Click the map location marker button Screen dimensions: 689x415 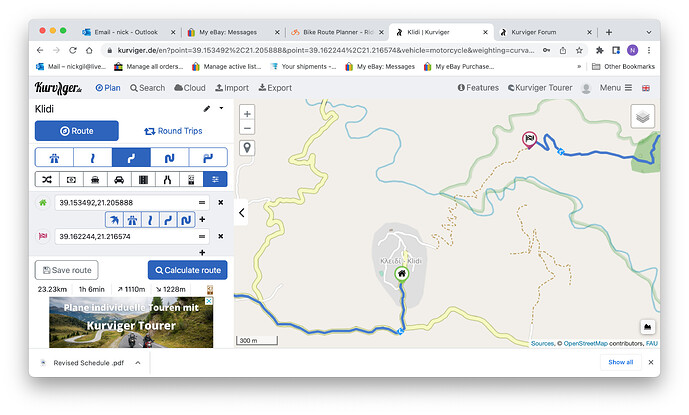click(247, 148)
